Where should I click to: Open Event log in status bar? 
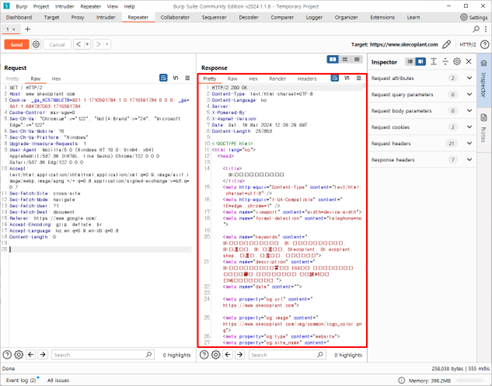[x=21, y=380]
